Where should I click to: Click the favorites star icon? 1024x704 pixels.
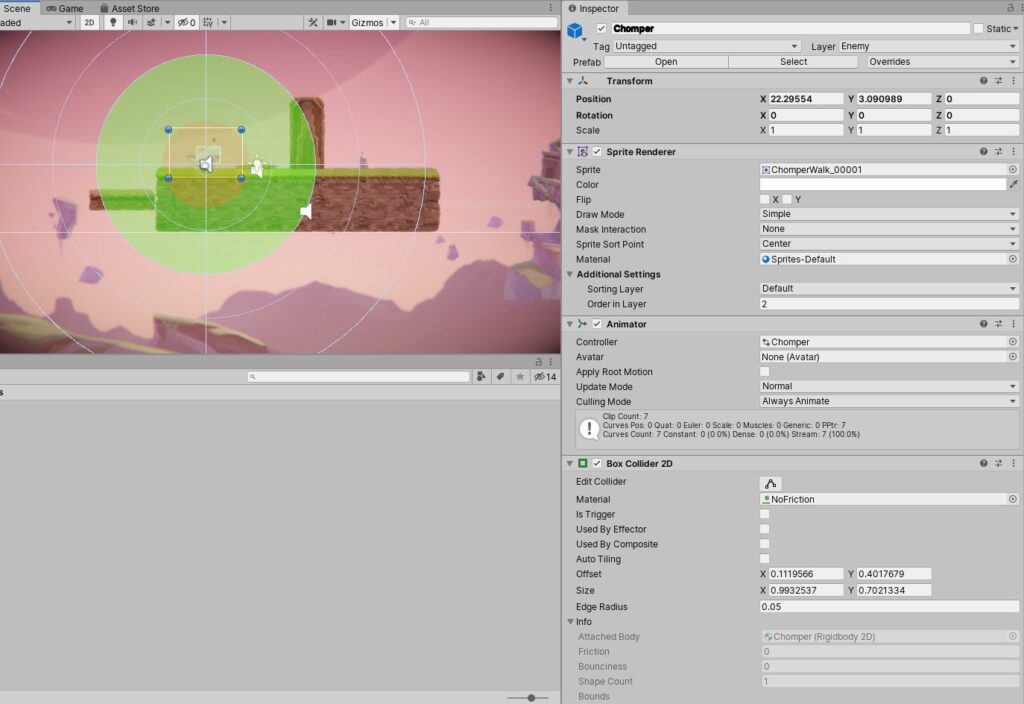pos(519,377)
